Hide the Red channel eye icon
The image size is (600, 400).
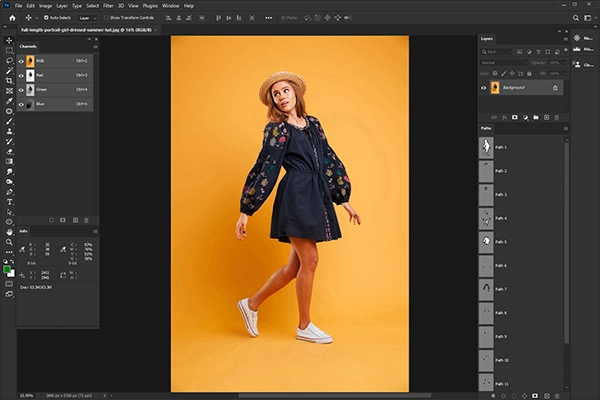[x=21, y=75]
